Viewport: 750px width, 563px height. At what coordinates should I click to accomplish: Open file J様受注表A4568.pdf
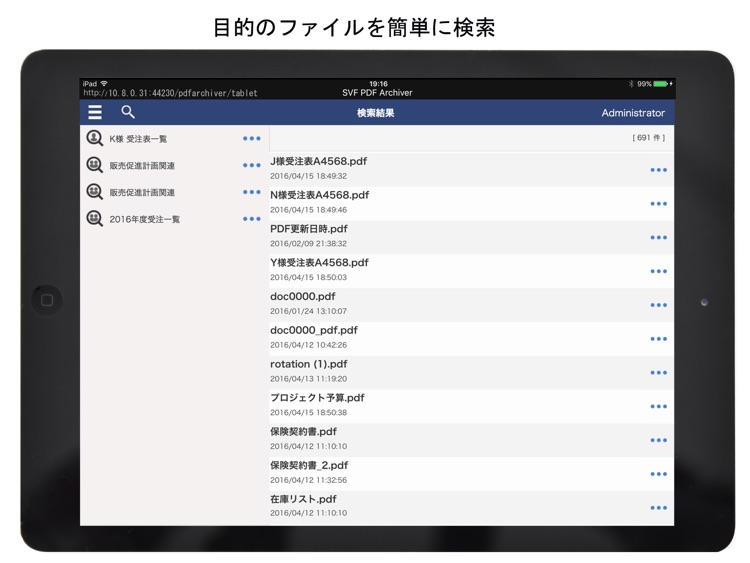472,169
